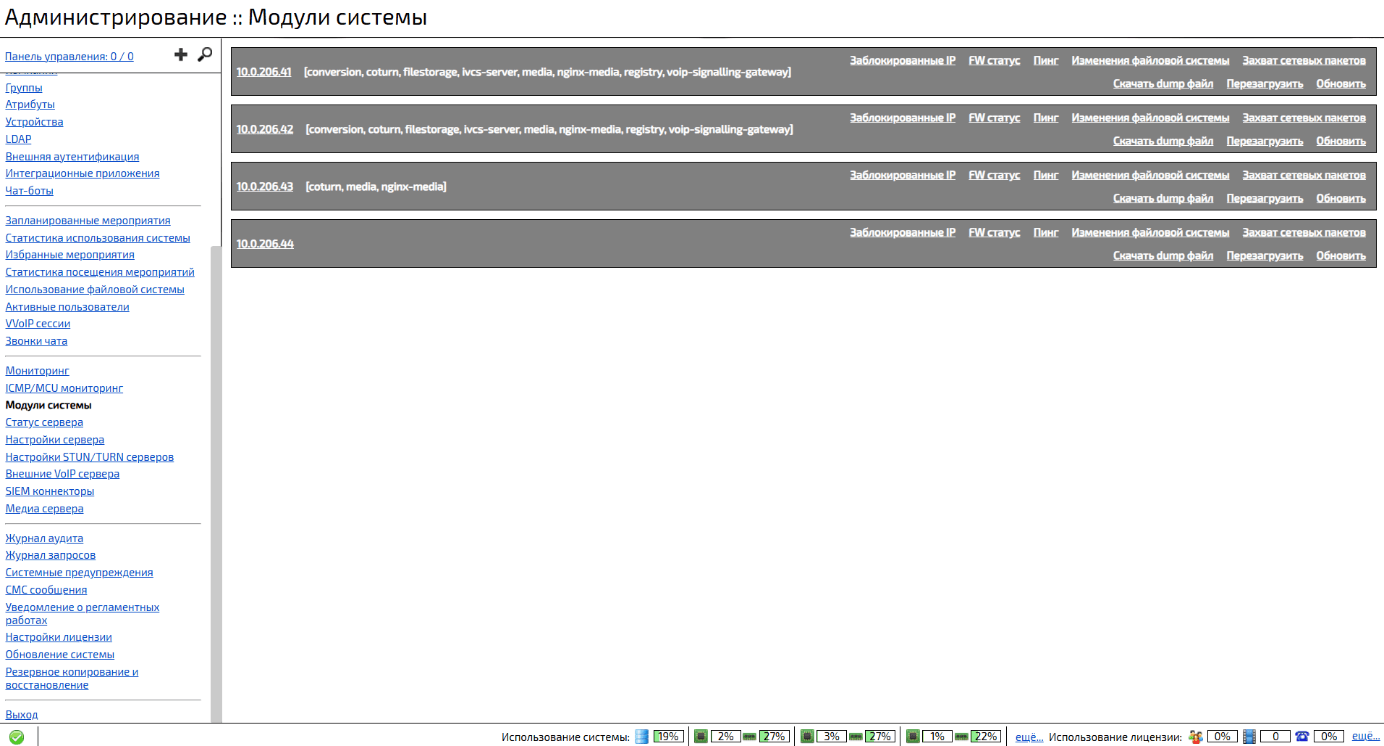Click the film strip license icon
The image size is (1384, 746).
[x=1249, y=737]
